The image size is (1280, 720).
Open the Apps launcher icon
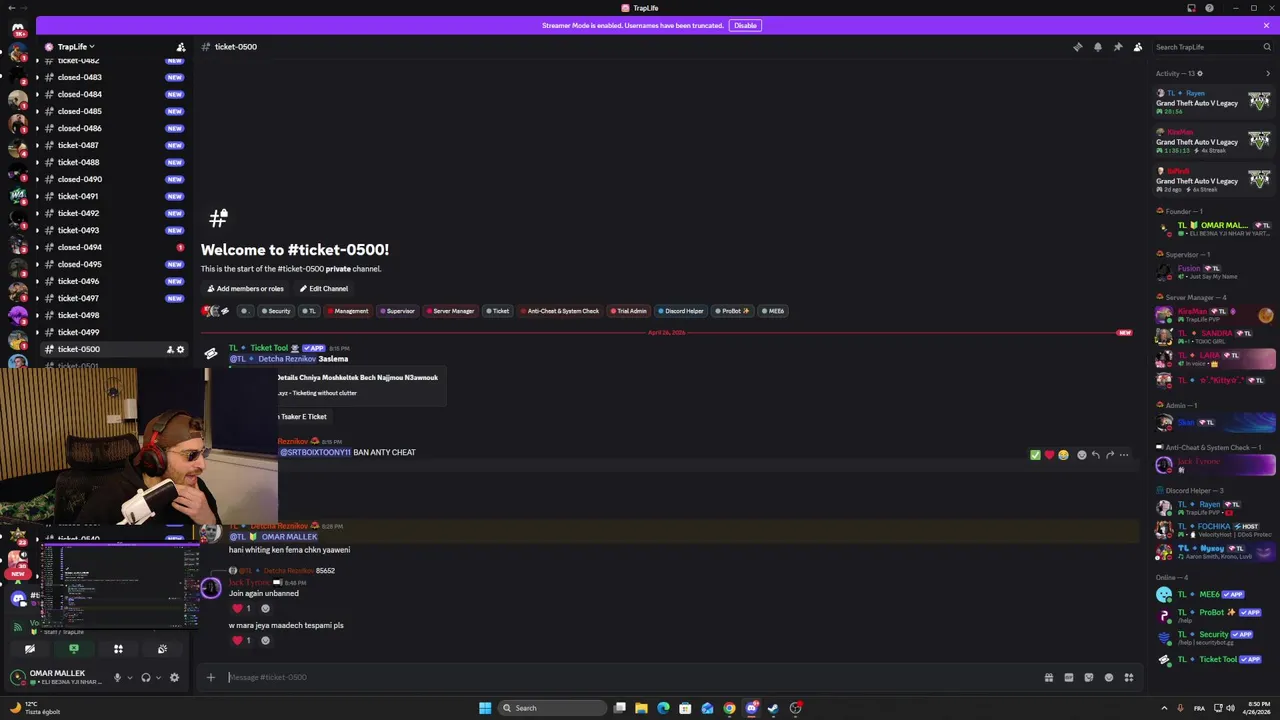point(1129,677)
